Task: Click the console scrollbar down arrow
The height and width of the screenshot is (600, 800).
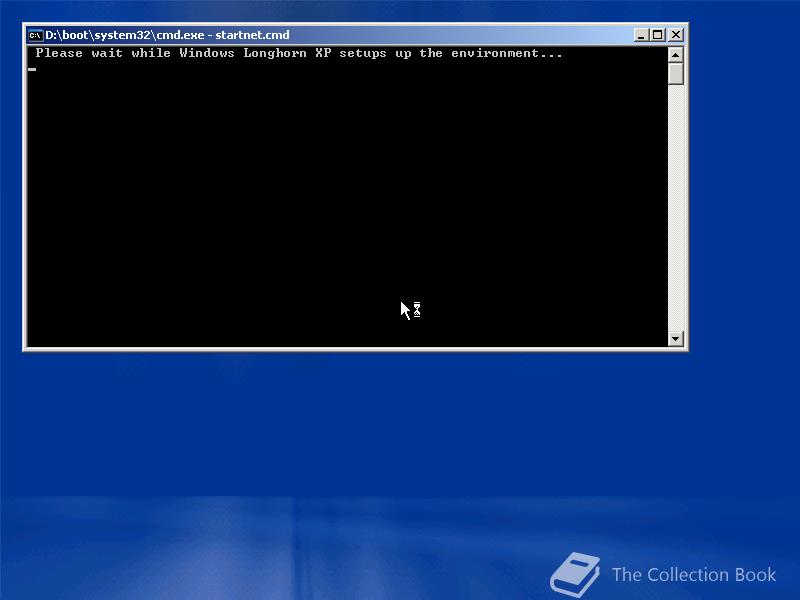Action: coord(676,338)
